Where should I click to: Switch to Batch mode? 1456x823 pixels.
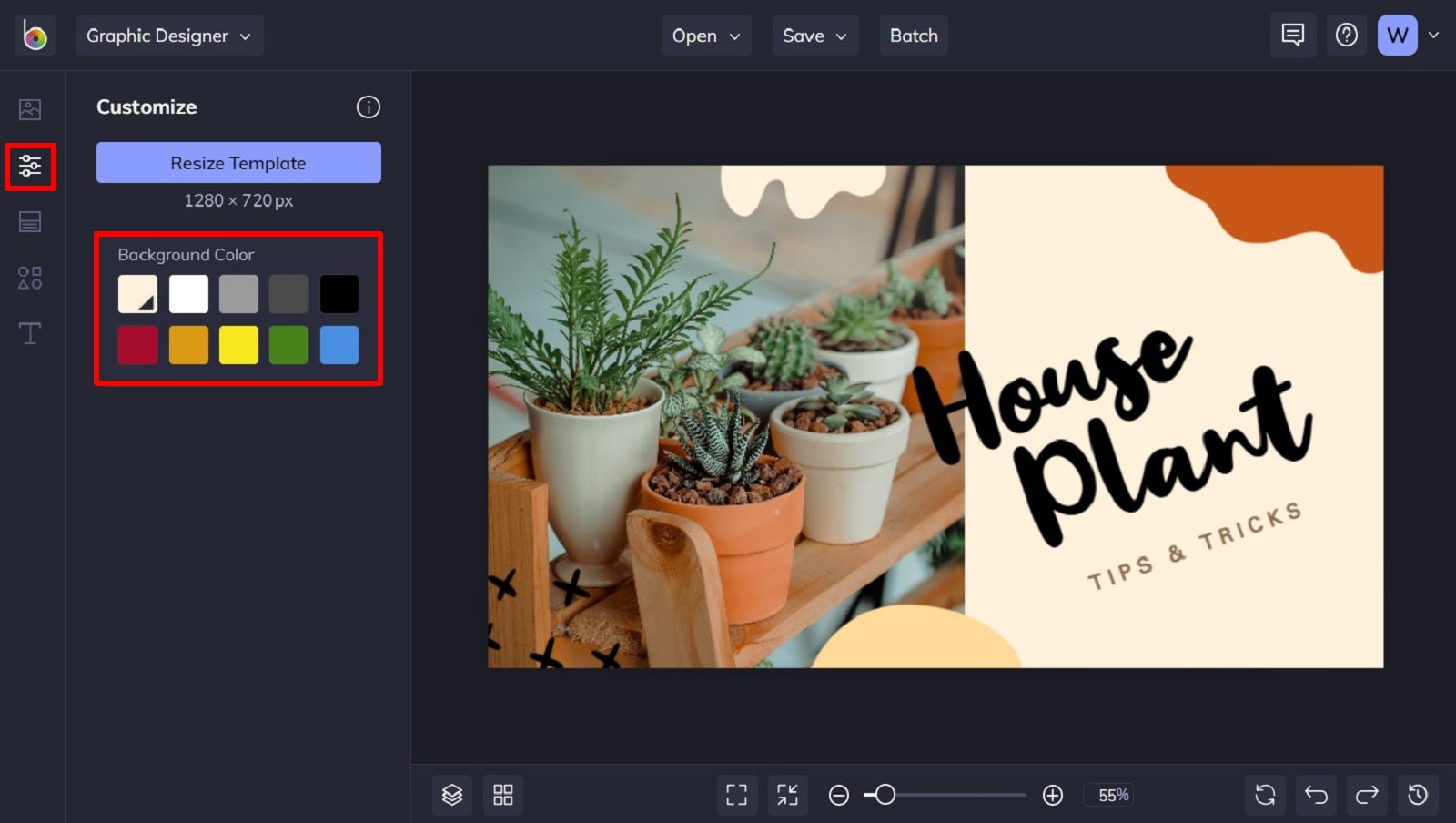point(914,36)
